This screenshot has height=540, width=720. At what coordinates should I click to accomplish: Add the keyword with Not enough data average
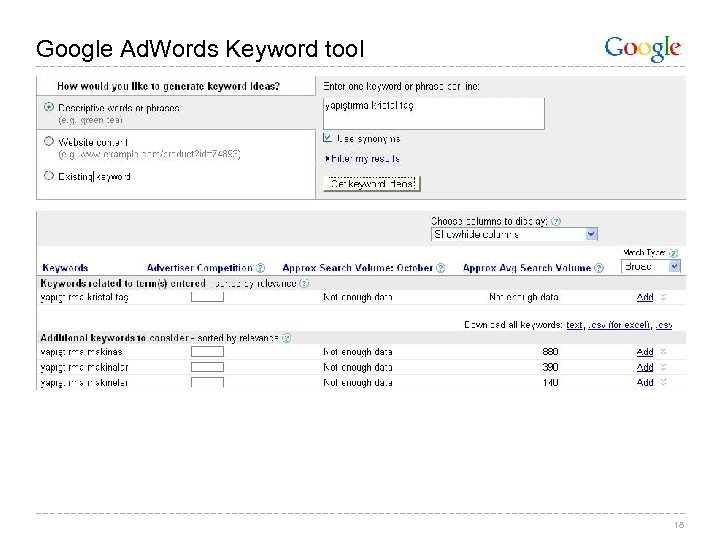point(645,297)
